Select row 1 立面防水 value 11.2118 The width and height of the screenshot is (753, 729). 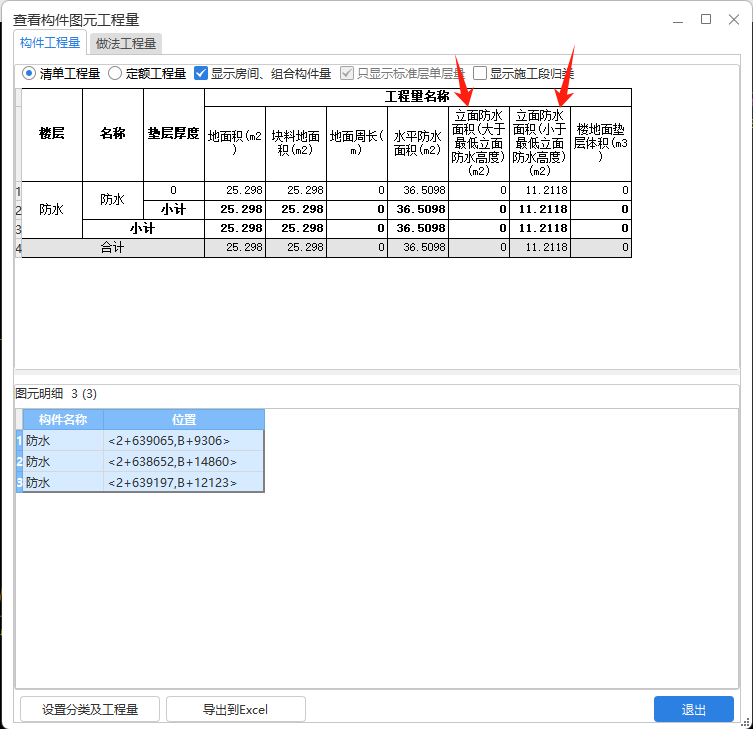pos(540,191)
